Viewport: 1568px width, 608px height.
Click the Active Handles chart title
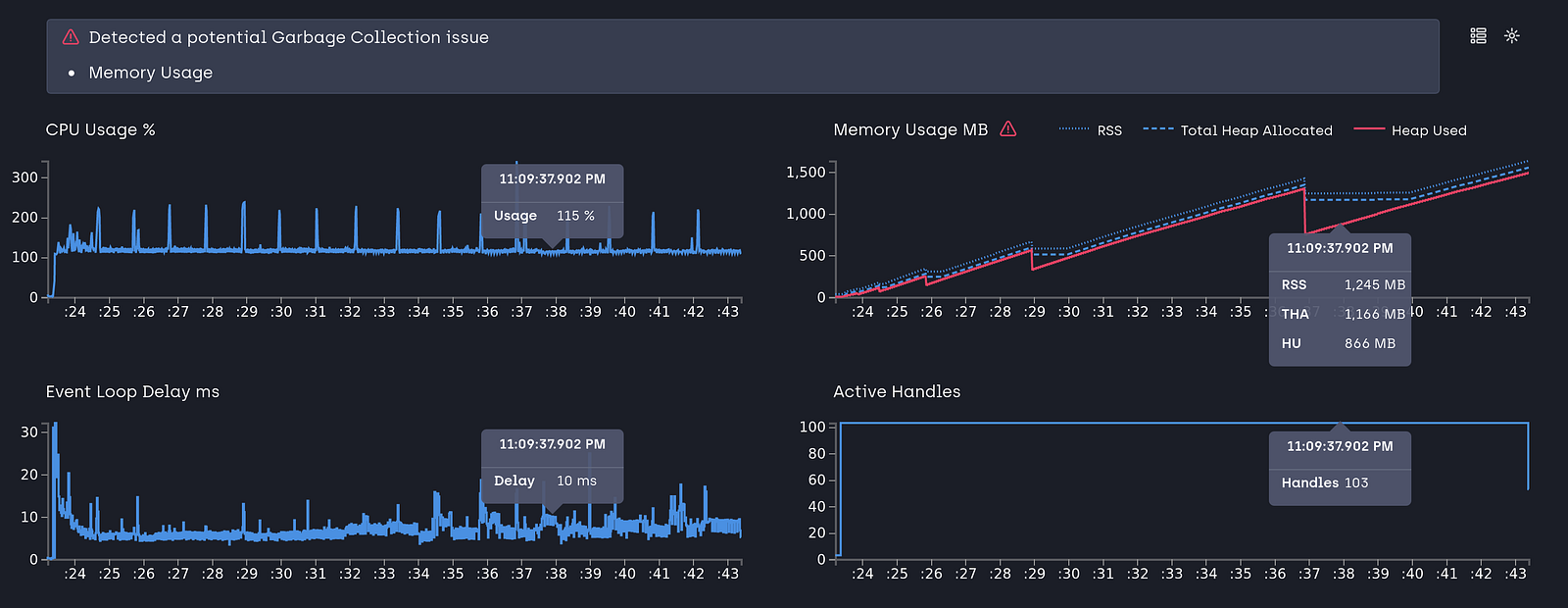pyautogui.click(x=897, y=391)
